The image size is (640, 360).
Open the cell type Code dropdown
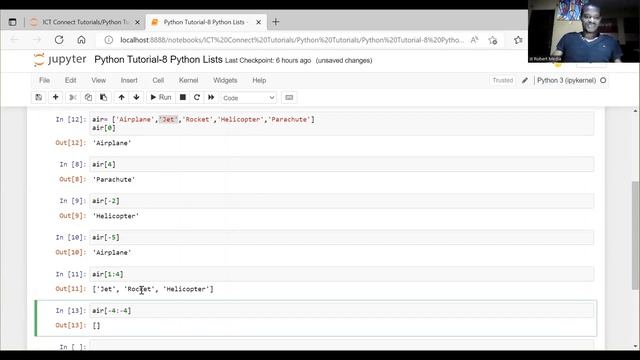[249, 98]
